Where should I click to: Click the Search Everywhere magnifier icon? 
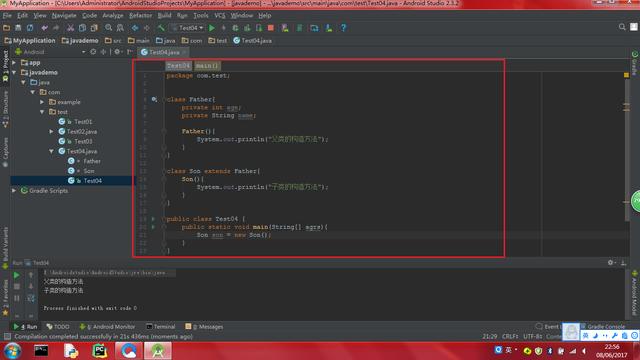coord(622,27)
